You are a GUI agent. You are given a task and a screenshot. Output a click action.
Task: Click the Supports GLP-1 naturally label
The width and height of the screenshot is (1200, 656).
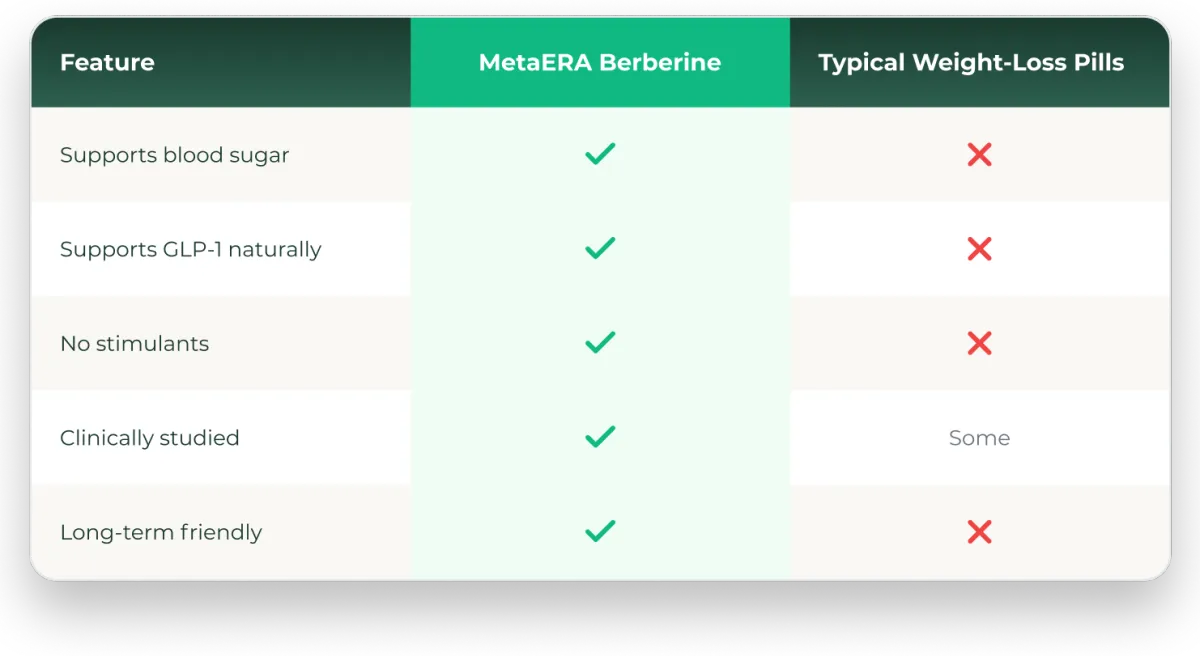pyautogui.click(x=190, y=249)
